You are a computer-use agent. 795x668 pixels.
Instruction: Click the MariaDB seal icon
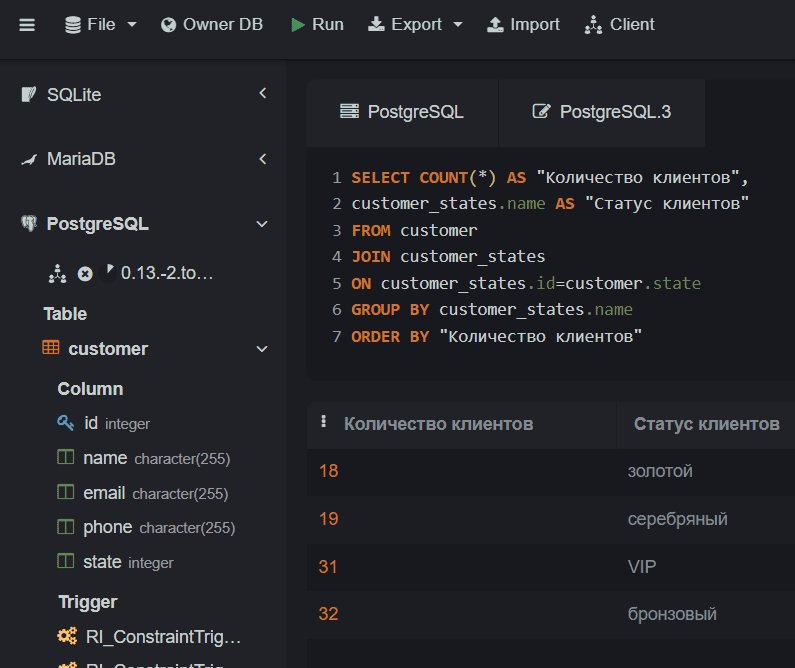point(29,160)
